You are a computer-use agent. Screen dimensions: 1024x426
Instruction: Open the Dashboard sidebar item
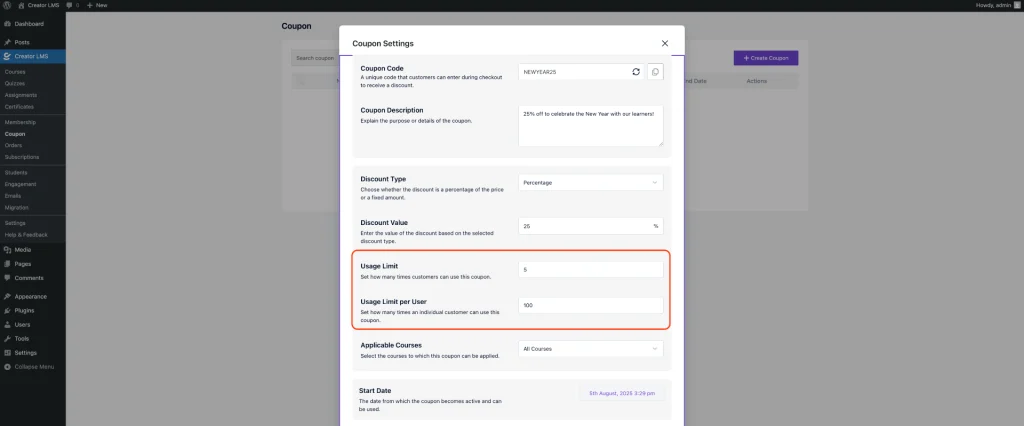point(28,23)
